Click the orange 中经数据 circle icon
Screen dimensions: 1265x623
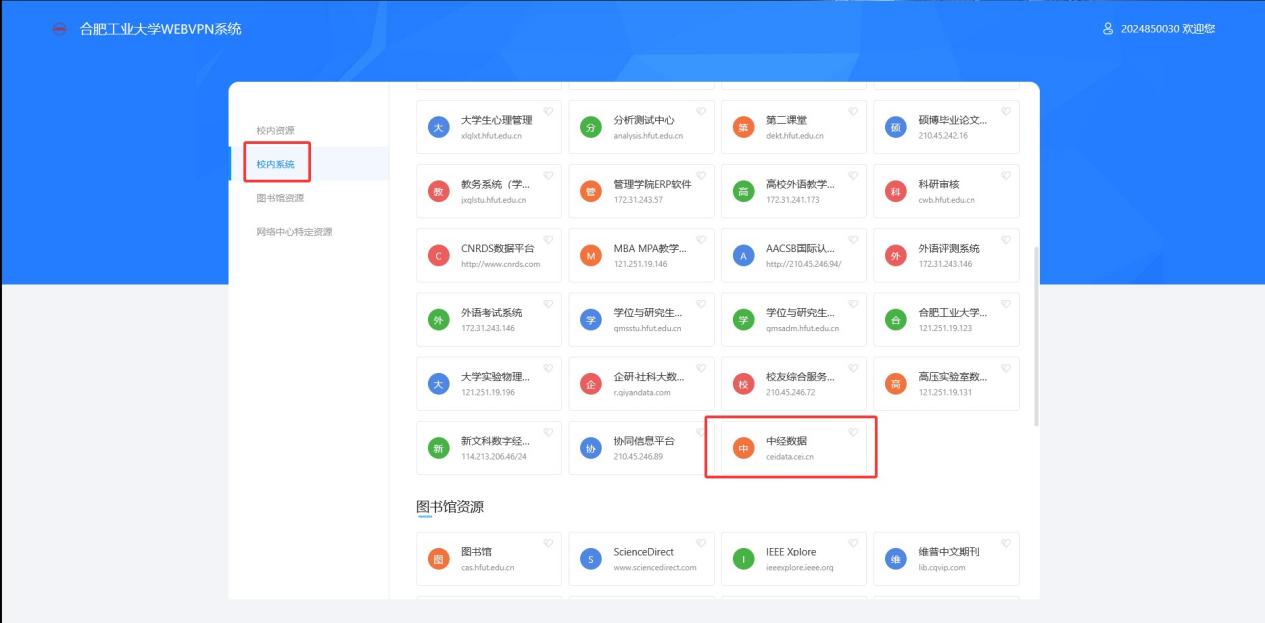[743, 448]
